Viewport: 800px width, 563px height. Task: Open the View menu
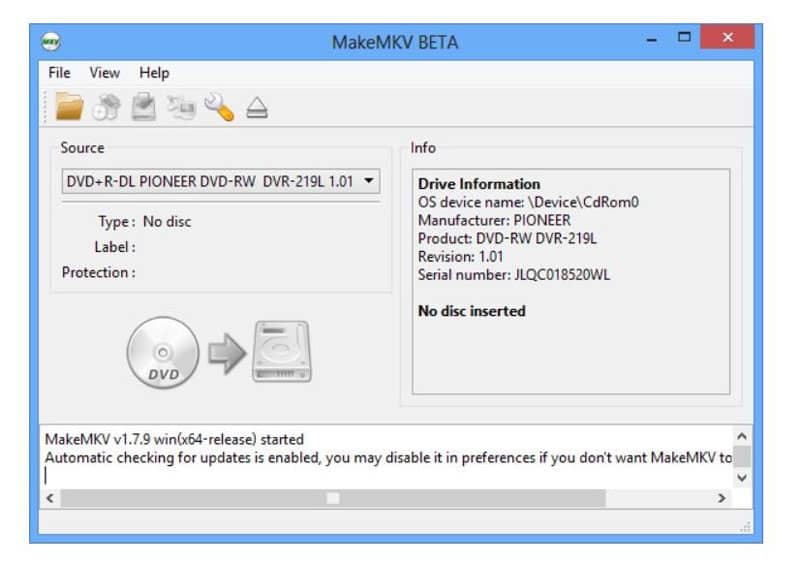click(105, 72)
